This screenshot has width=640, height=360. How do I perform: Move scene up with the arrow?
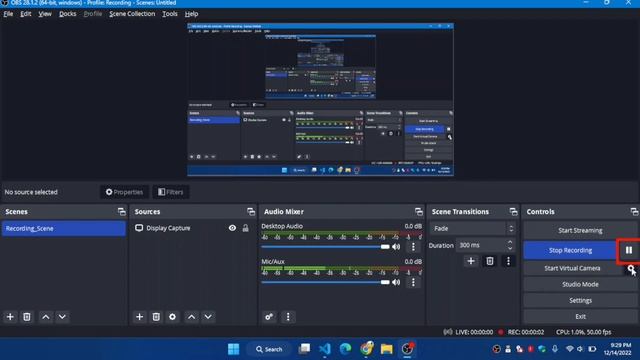46,317
